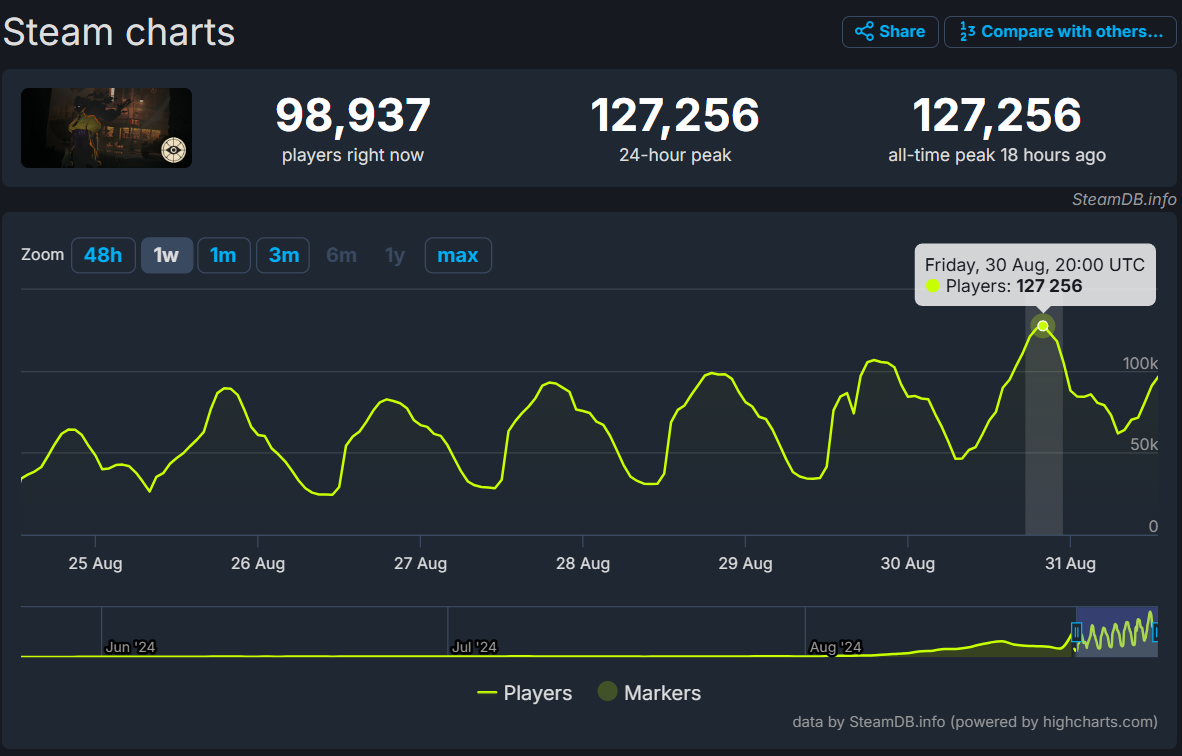Grab the right navigator range handle
This screenshot has height=756, width=1182.
coord(1156,632)
